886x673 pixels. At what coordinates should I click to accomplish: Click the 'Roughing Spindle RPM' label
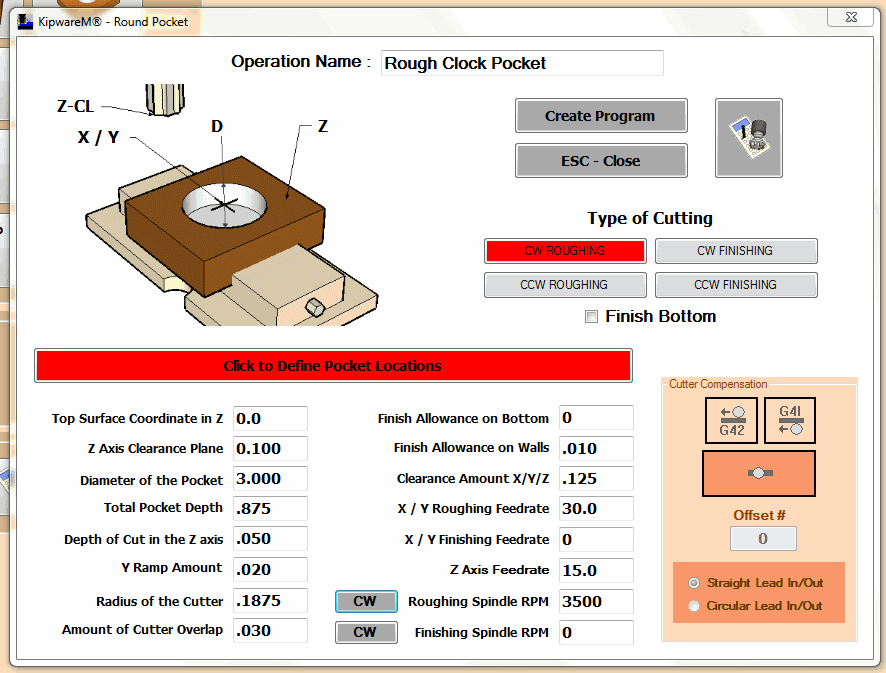[478, 602]
